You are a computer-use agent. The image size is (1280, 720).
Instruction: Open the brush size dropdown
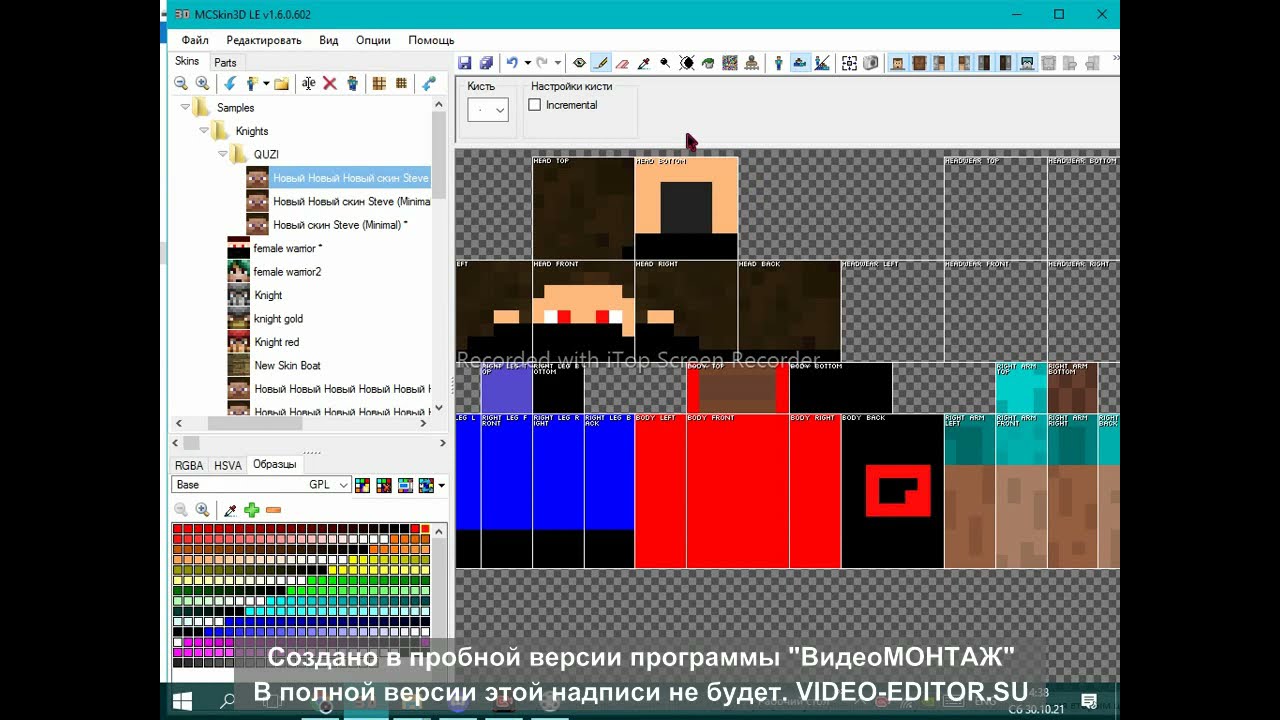tap(488, 110)
